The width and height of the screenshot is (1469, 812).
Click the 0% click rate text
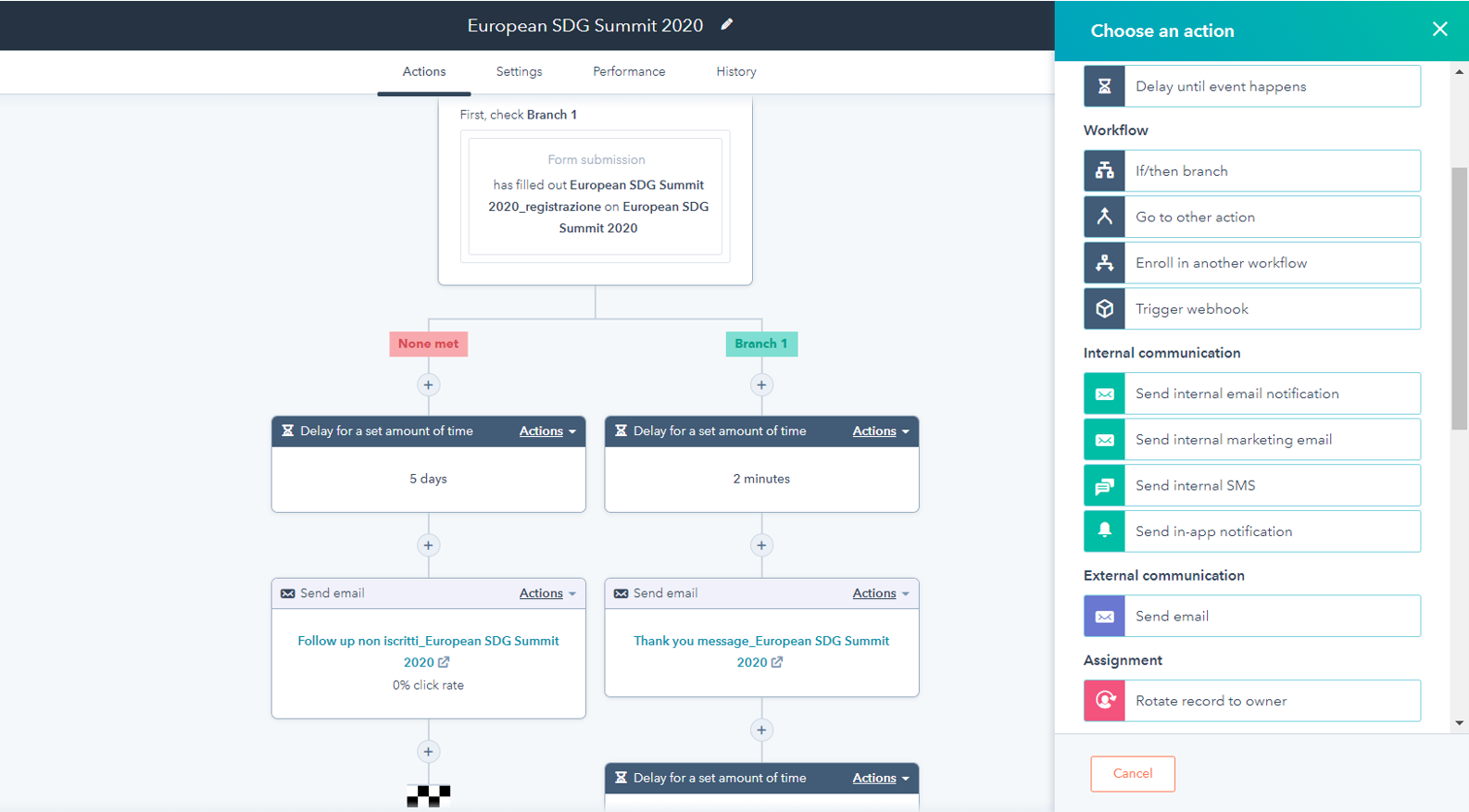pyautogui.click(x=428, y=685)
